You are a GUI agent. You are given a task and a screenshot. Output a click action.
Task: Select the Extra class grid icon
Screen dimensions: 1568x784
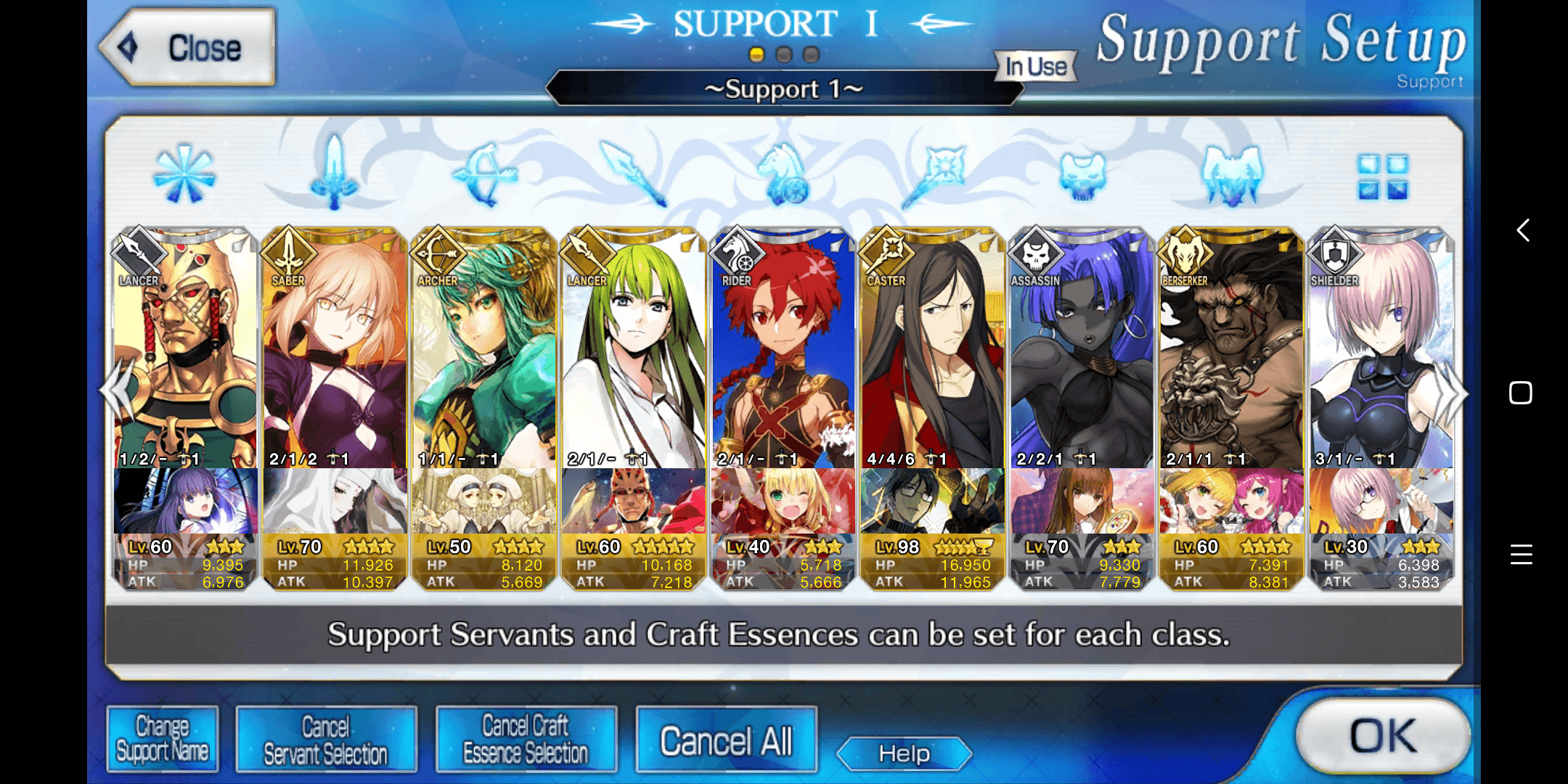pyautogui.click(x=1383, y=176)
